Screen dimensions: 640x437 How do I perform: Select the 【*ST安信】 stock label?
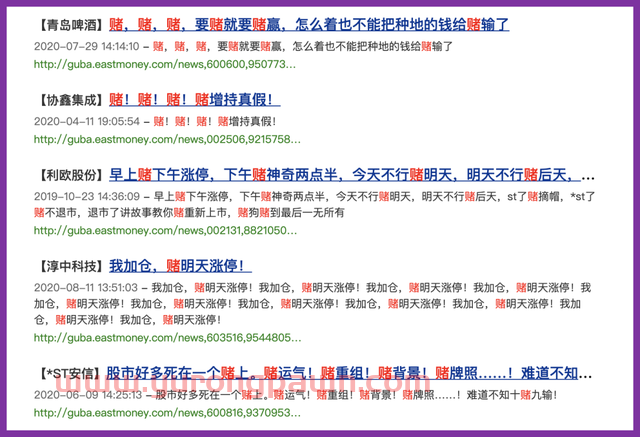[x=69, y=373]
